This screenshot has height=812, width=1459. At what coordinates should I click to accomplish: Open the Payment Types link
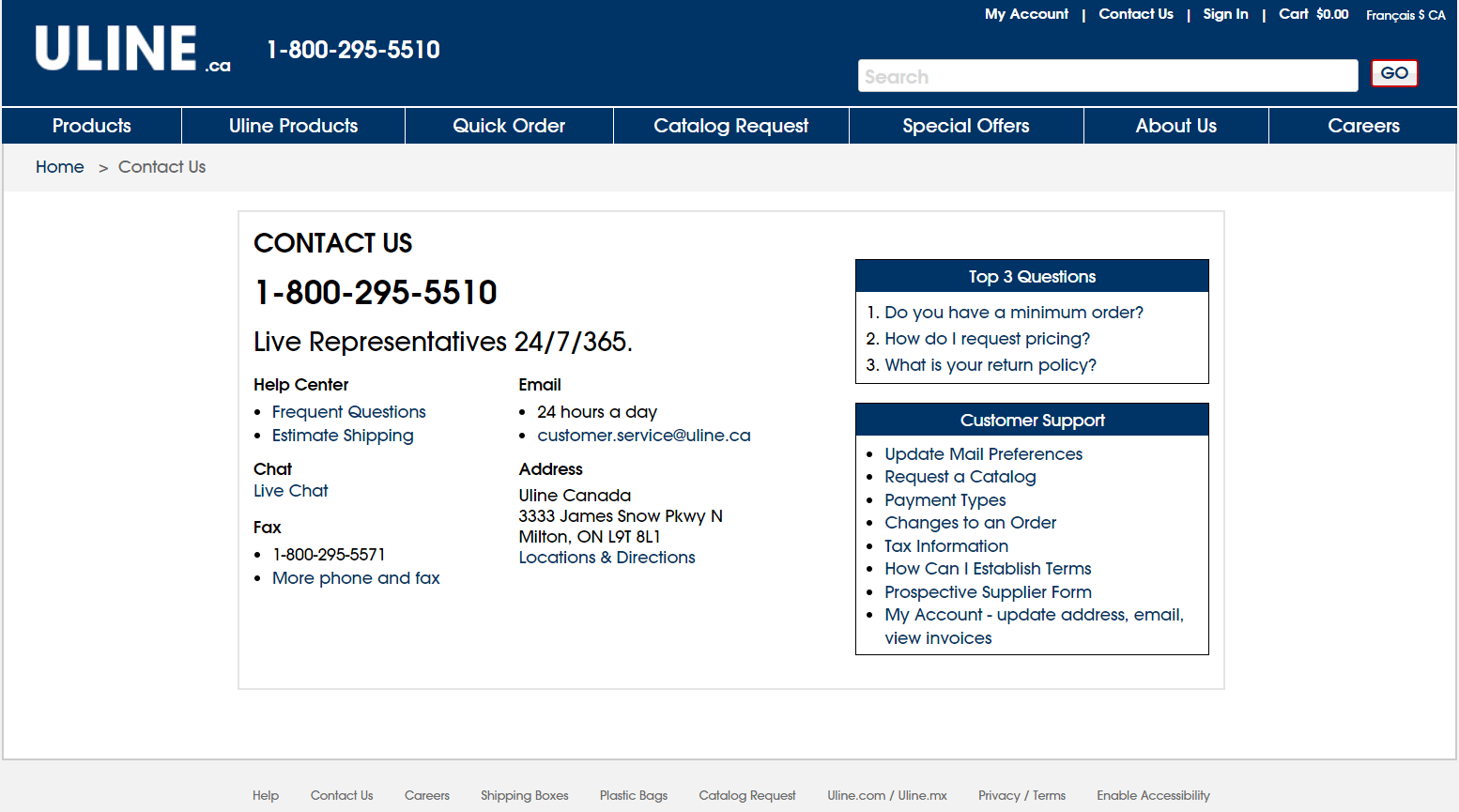(x=945, y=500)
